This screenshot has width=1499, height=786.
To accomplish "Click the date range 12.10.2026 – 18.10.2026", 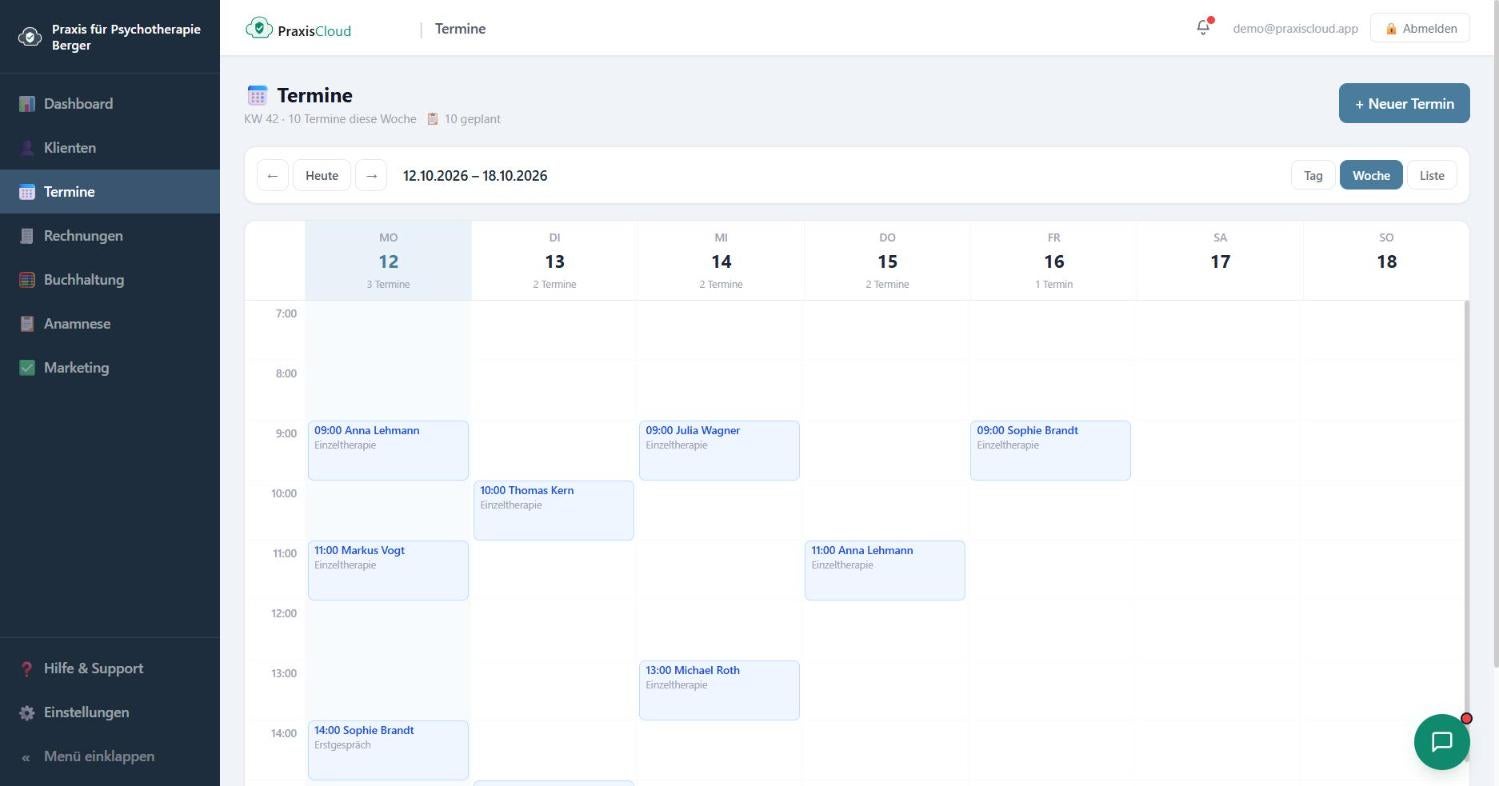I will coord(475,176).
